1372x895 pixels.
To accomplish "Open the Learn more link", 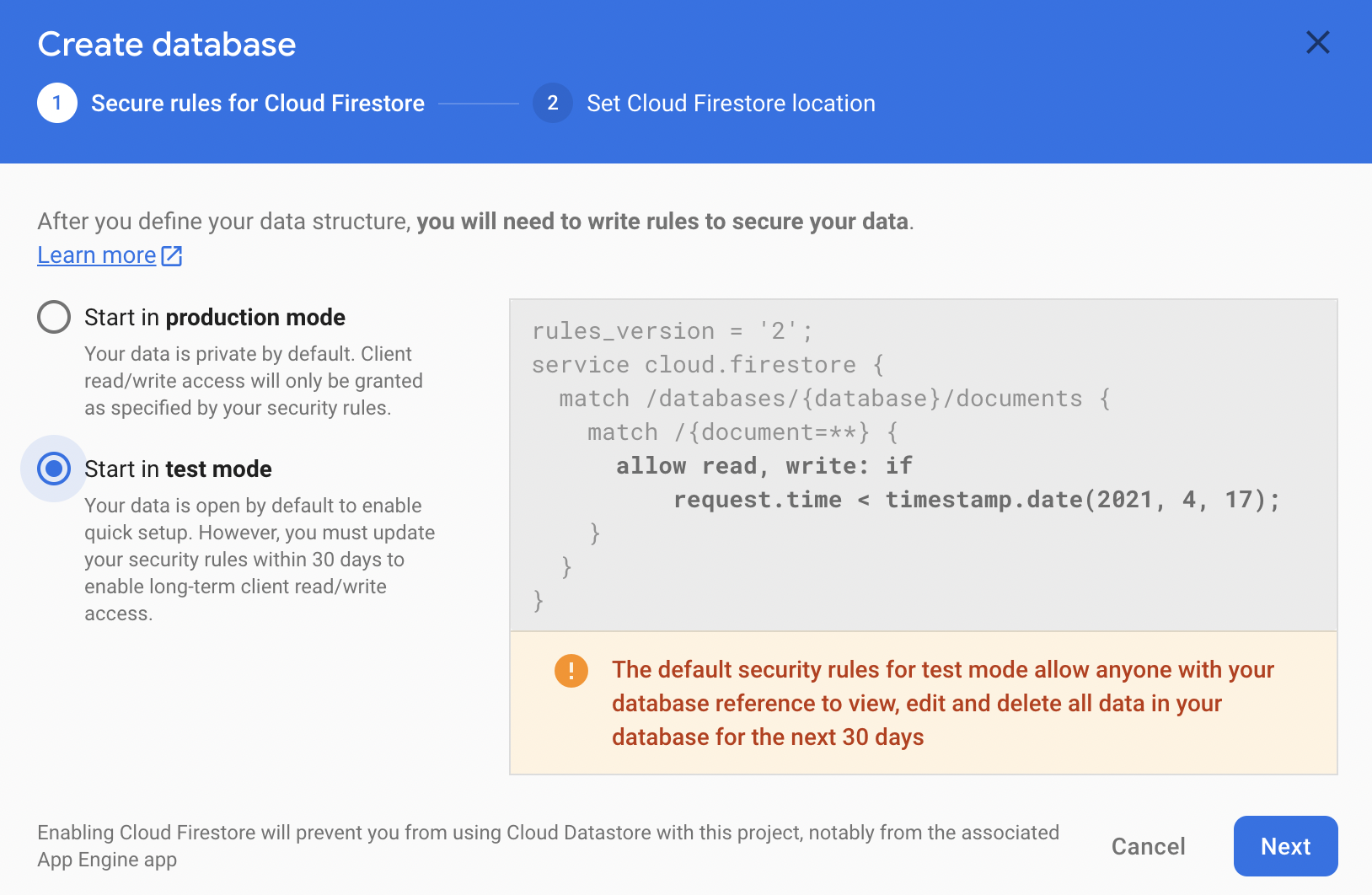I will point(97,255).
